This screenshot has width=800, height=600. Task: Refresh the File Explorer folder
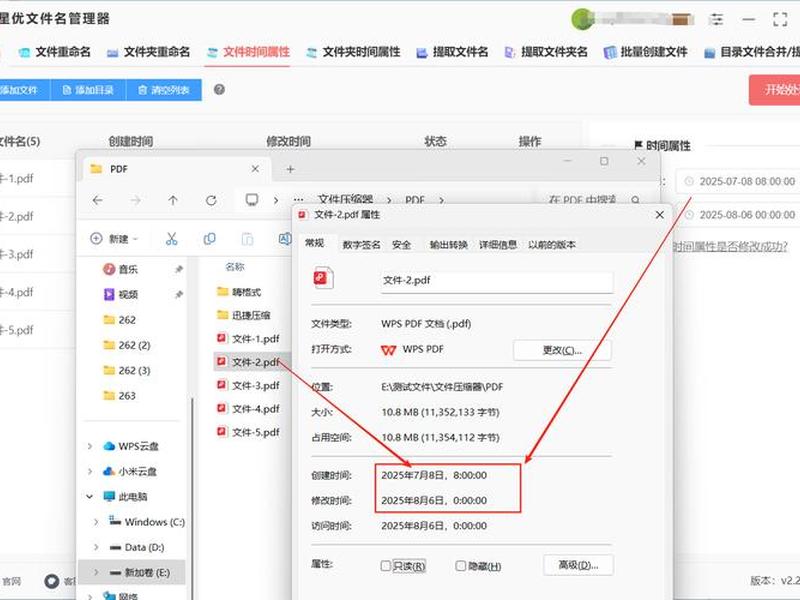click(211, 201)
